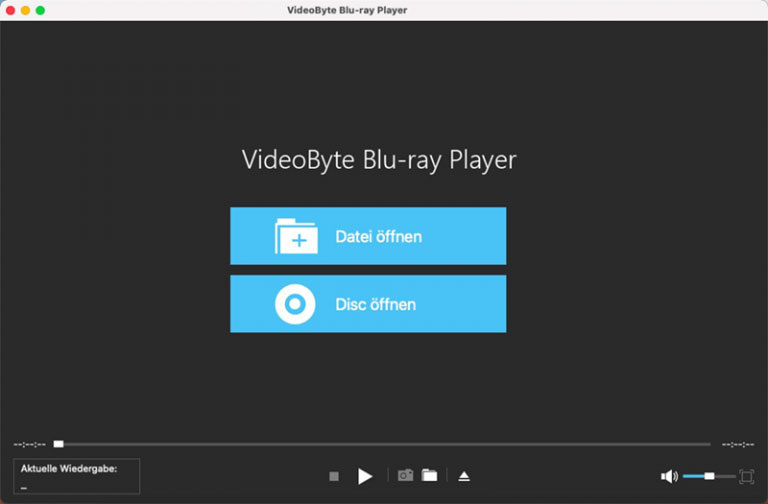Click the playback progress bar handle
The image size is (768, 504).
[x=59, y=444]
